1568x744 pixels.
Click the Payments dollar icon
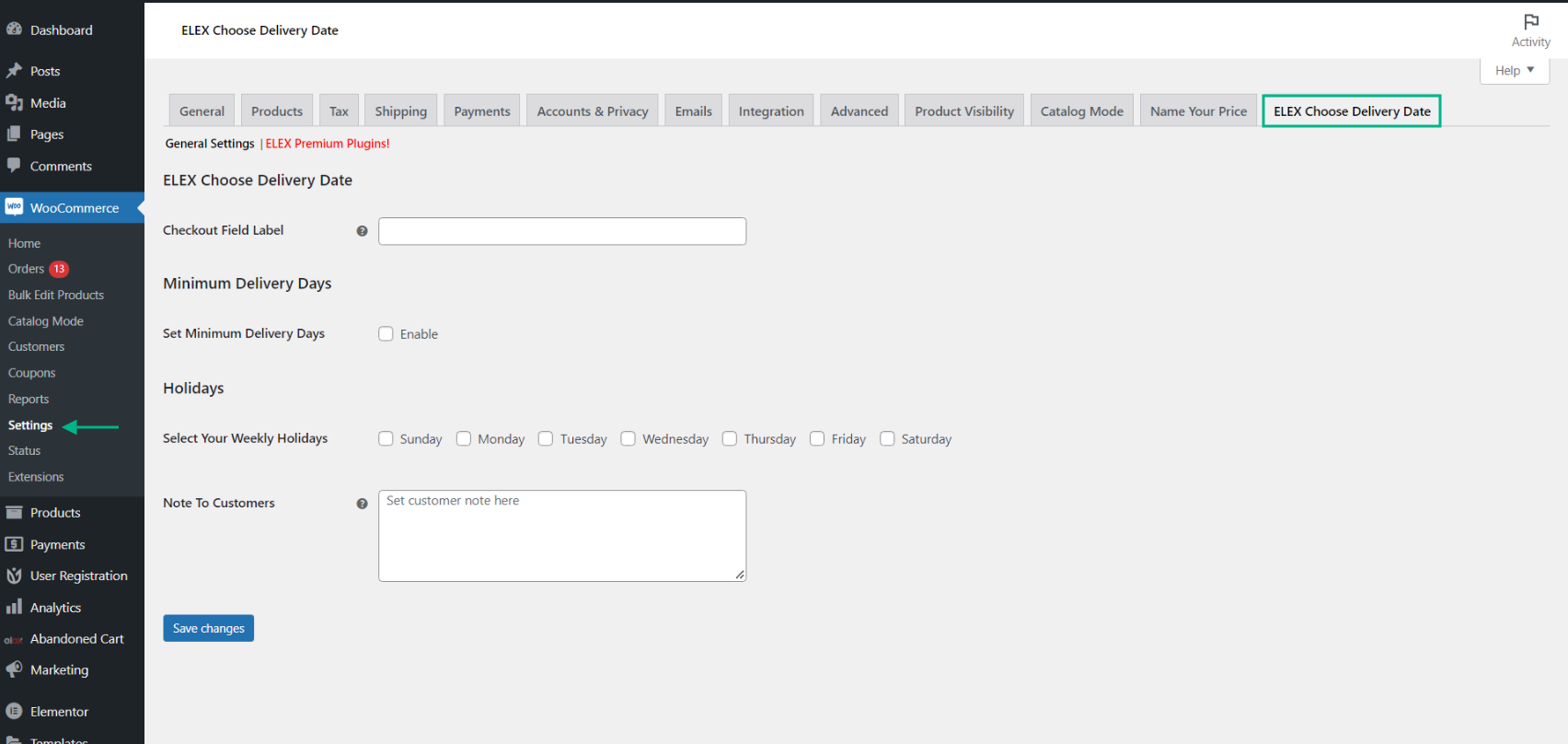click(x=14, y=544)
